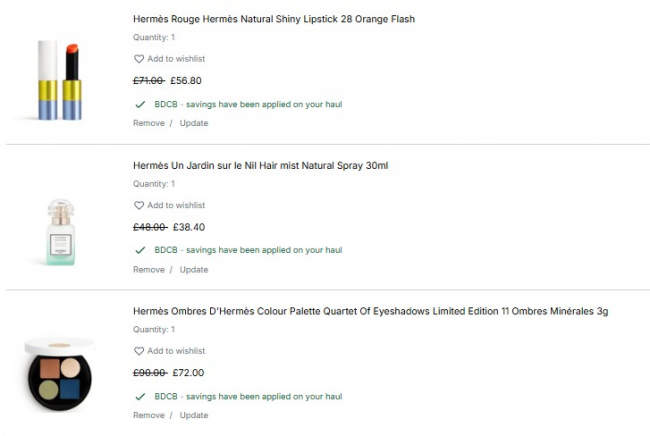View the Ombres D'Hermès eyeshadow palette image
The image size is (650, 436).
[59, 371]
